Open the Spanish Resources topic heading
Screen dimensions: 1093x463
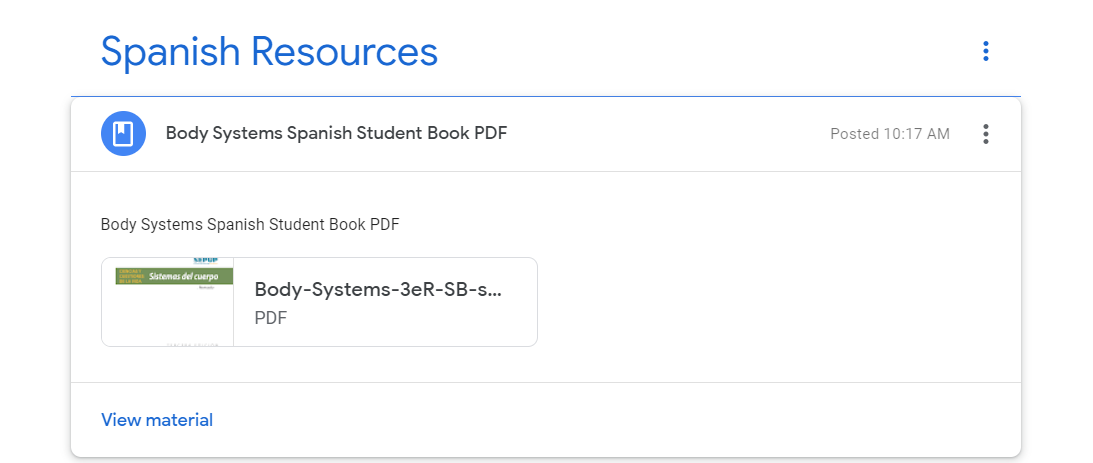point(269,51)
